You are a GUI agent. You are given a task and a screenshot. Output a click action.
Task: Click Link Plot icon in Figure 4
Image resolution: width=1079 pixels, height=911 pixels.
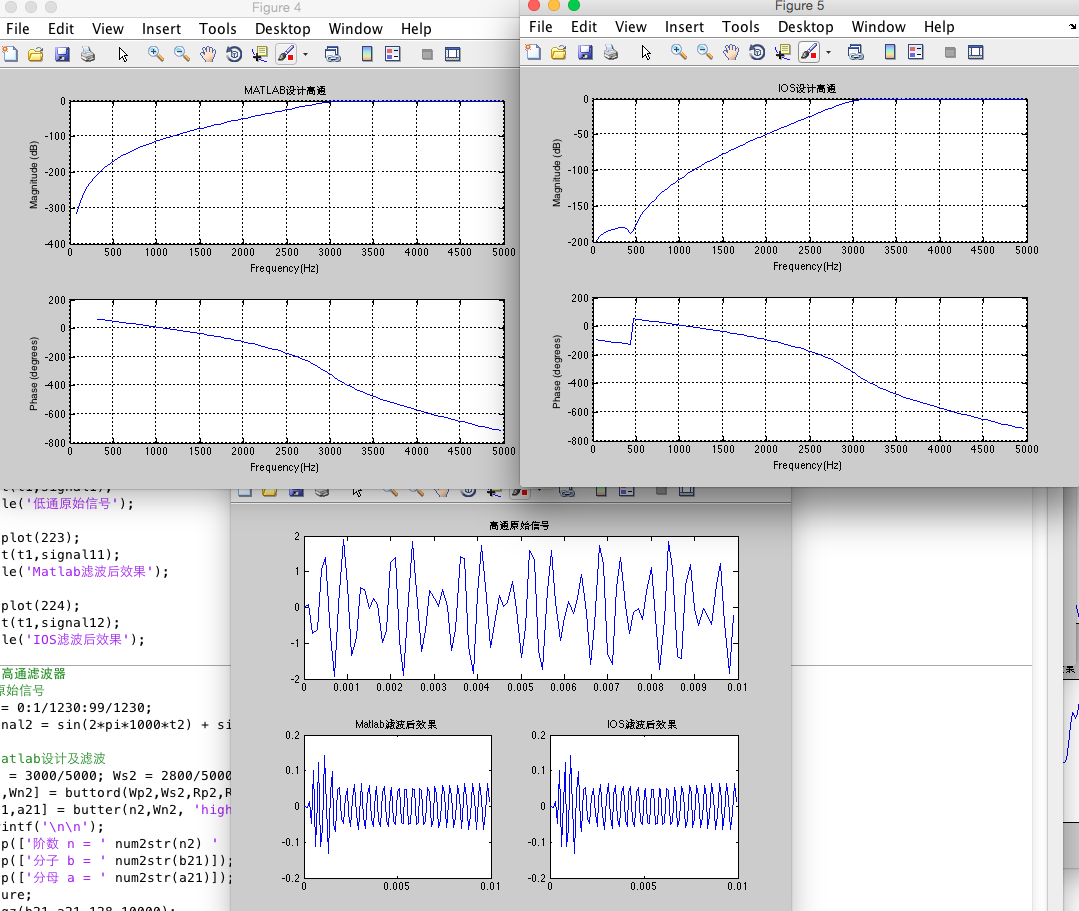point(333,54)
